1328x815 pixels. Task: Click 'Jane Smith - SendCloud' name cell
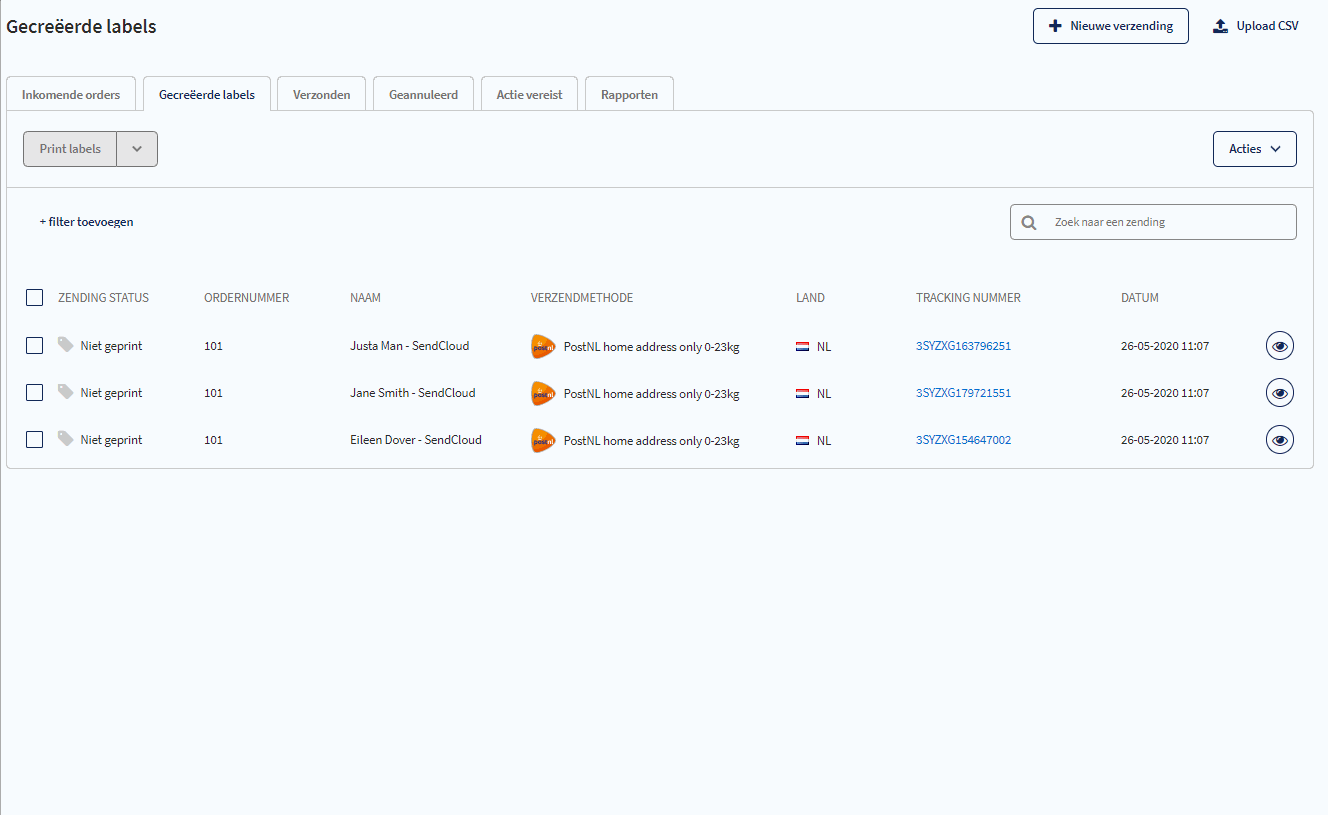[x=413, y=393]
